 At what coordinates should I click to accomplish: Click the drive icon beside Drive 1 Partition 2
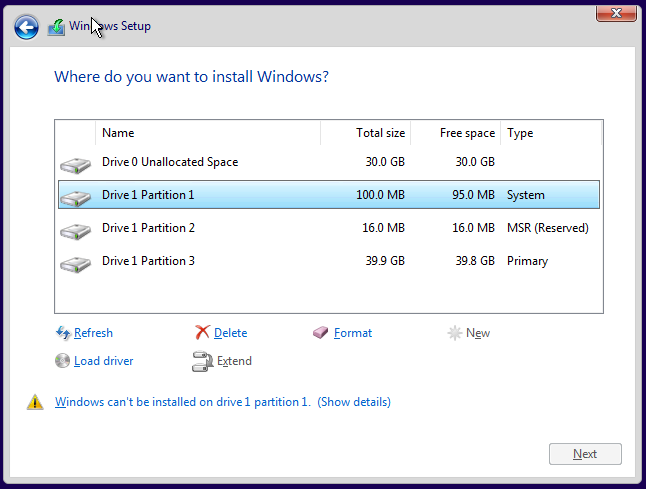point(75,231)
